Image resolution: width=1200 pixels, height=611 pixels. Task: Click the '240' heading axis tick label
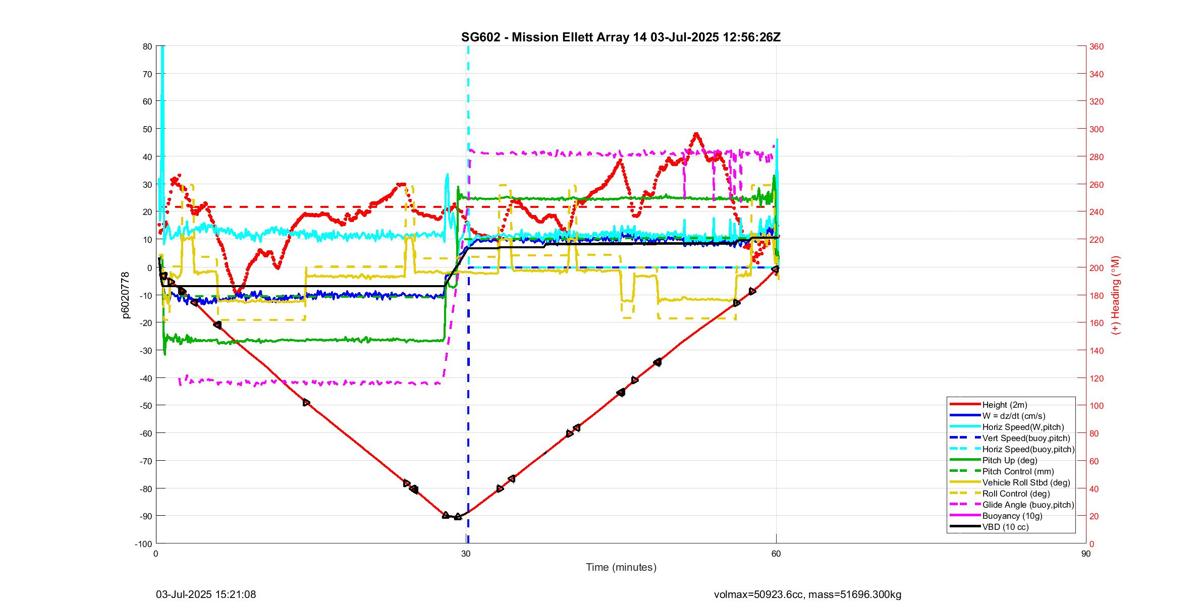click(1097, 212)
